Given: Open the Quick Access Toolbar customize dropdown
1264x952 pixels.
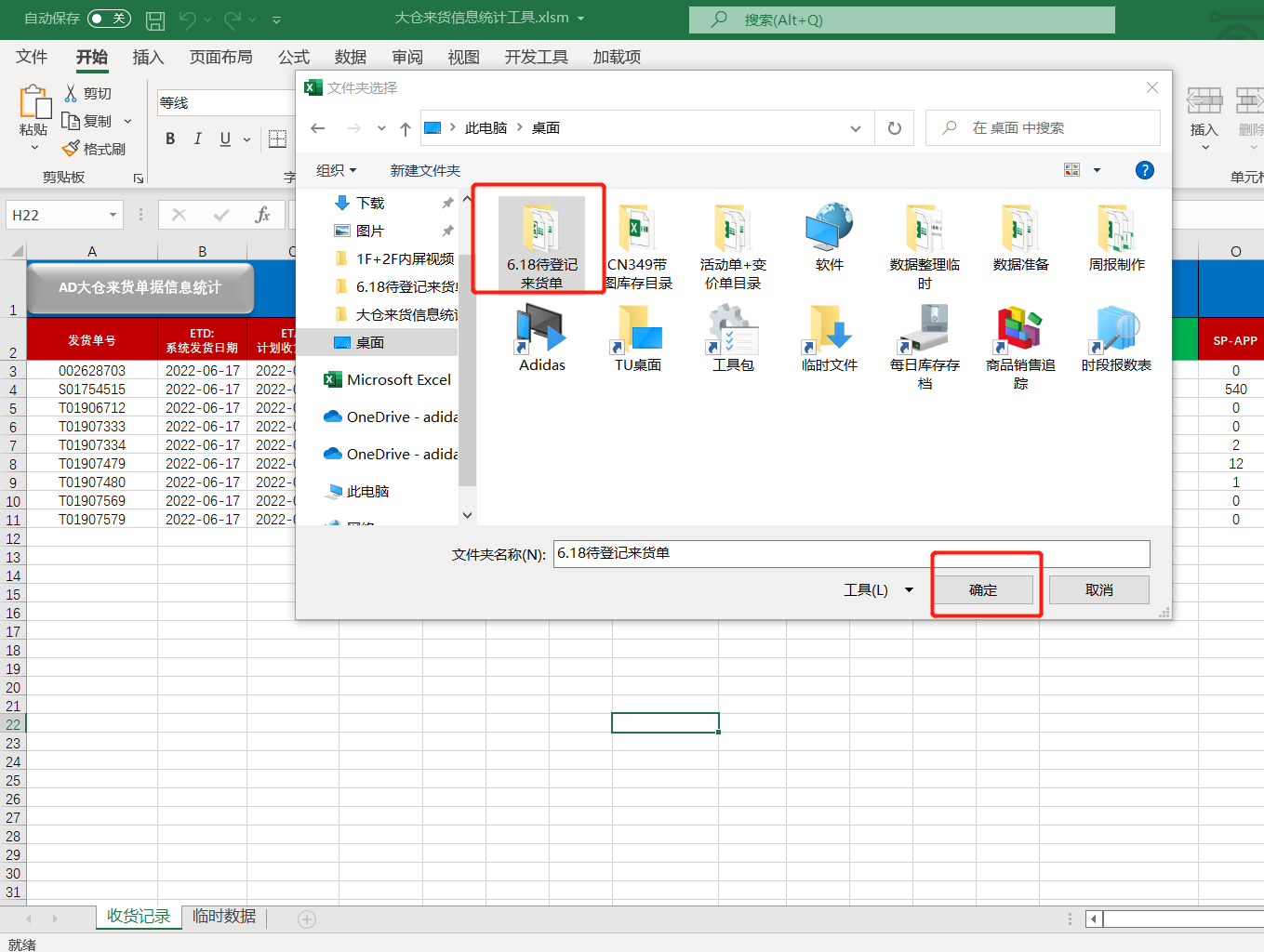Looking at the screenshot, I should click(x=276, y=20).
